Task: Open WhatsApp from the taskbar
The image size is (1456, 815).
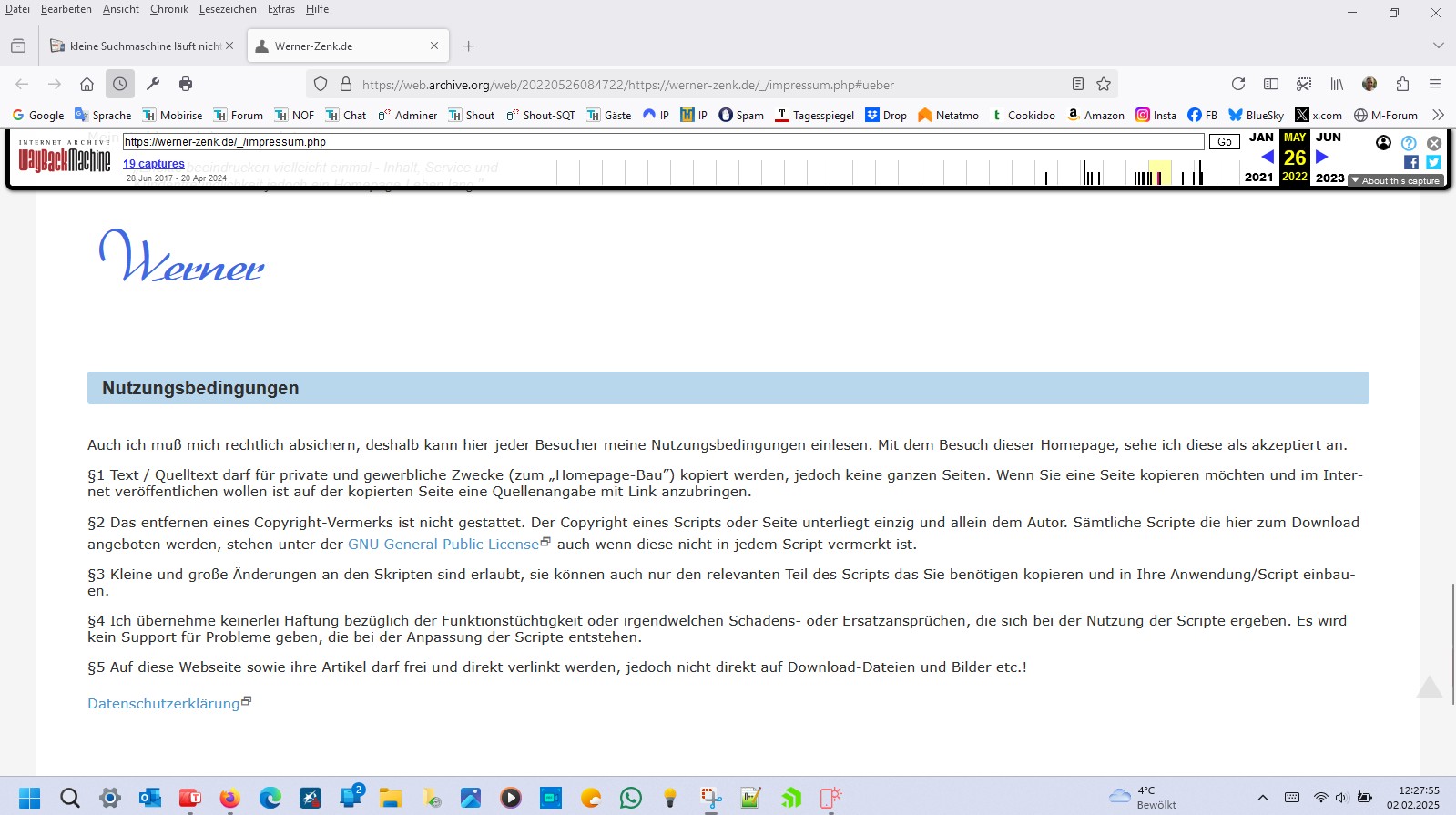Action: 630,798
